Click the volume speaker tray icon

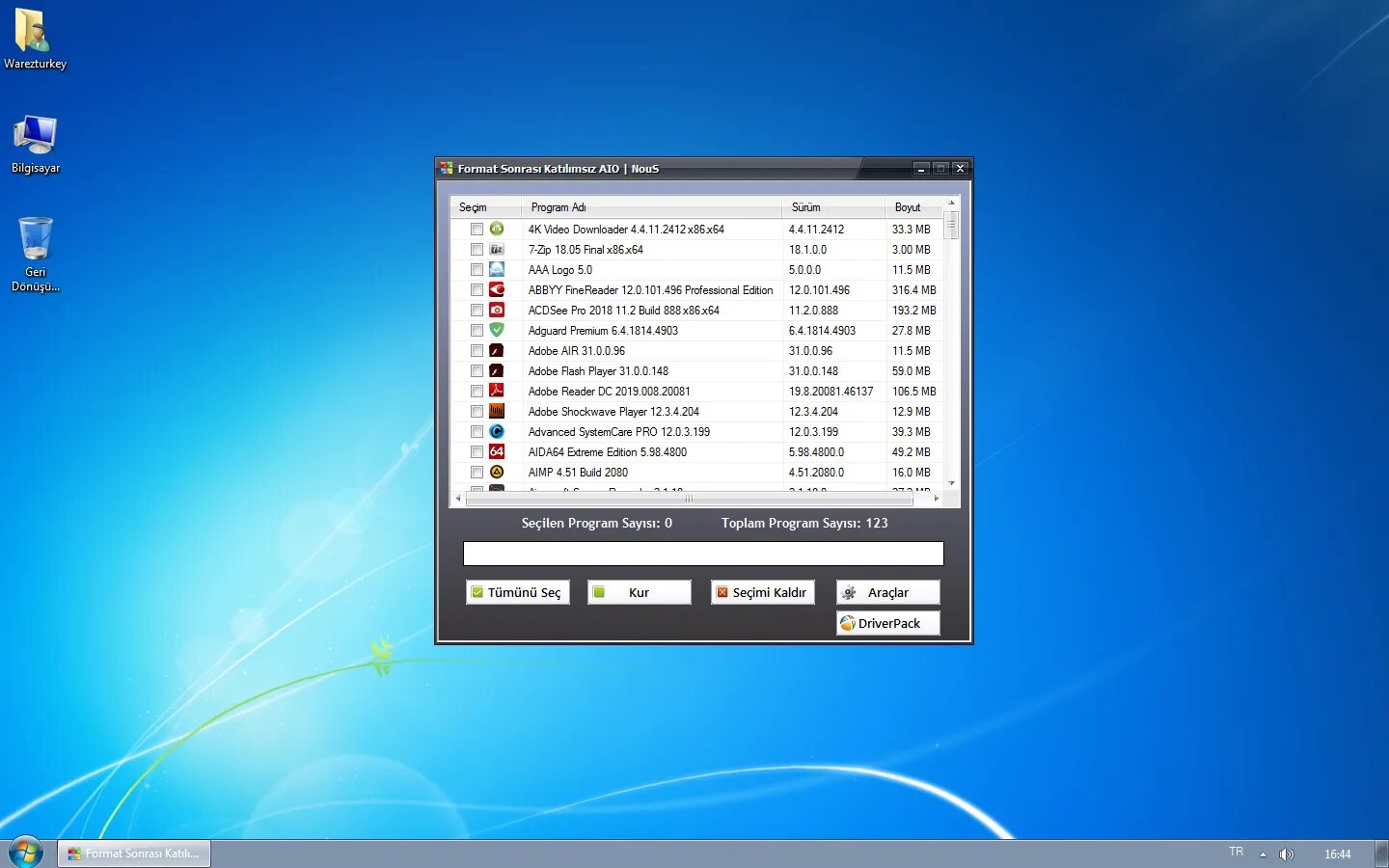point(1286,854)
